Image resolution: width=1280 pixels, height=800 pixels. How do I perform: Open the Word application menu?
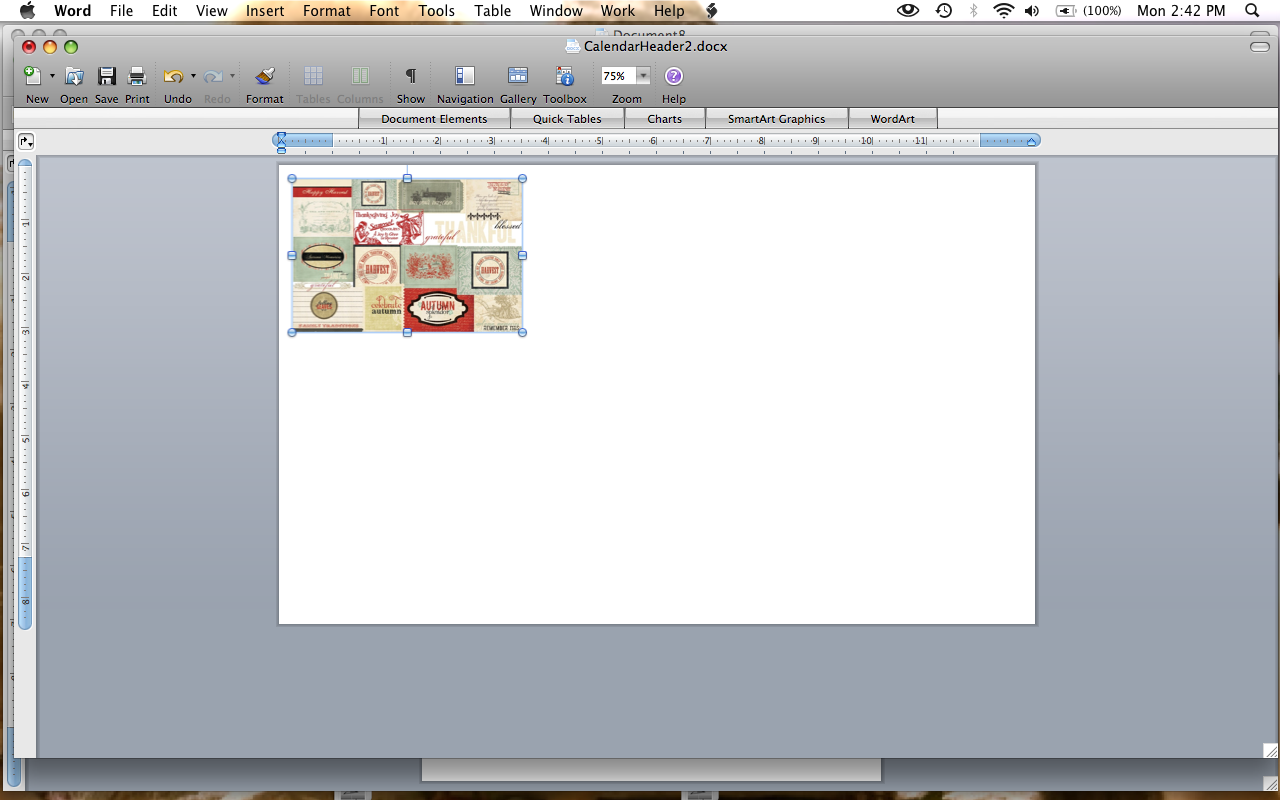click(x=72, y=11)
